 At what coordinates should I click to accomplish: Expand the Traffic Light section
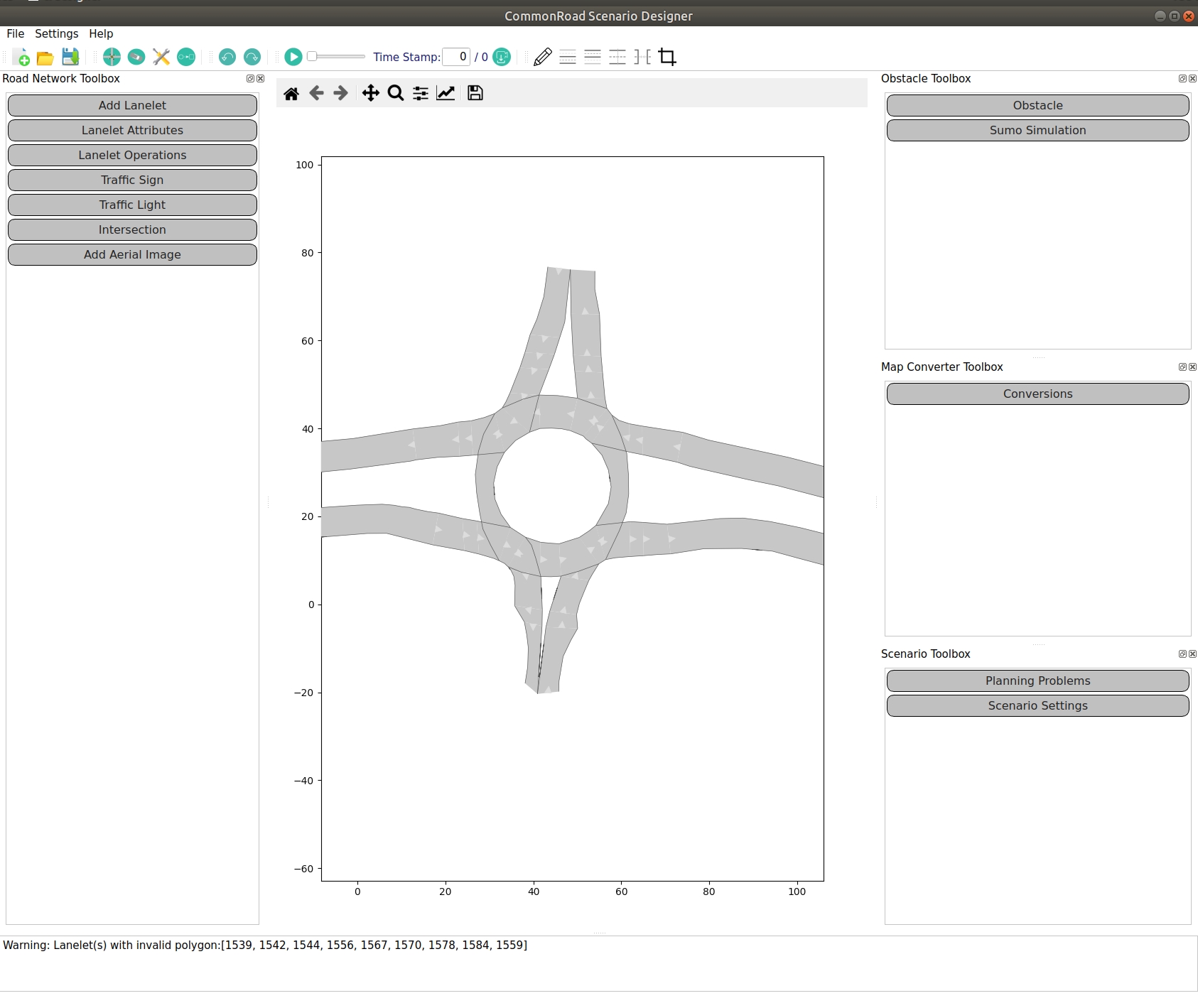(132, 205)
